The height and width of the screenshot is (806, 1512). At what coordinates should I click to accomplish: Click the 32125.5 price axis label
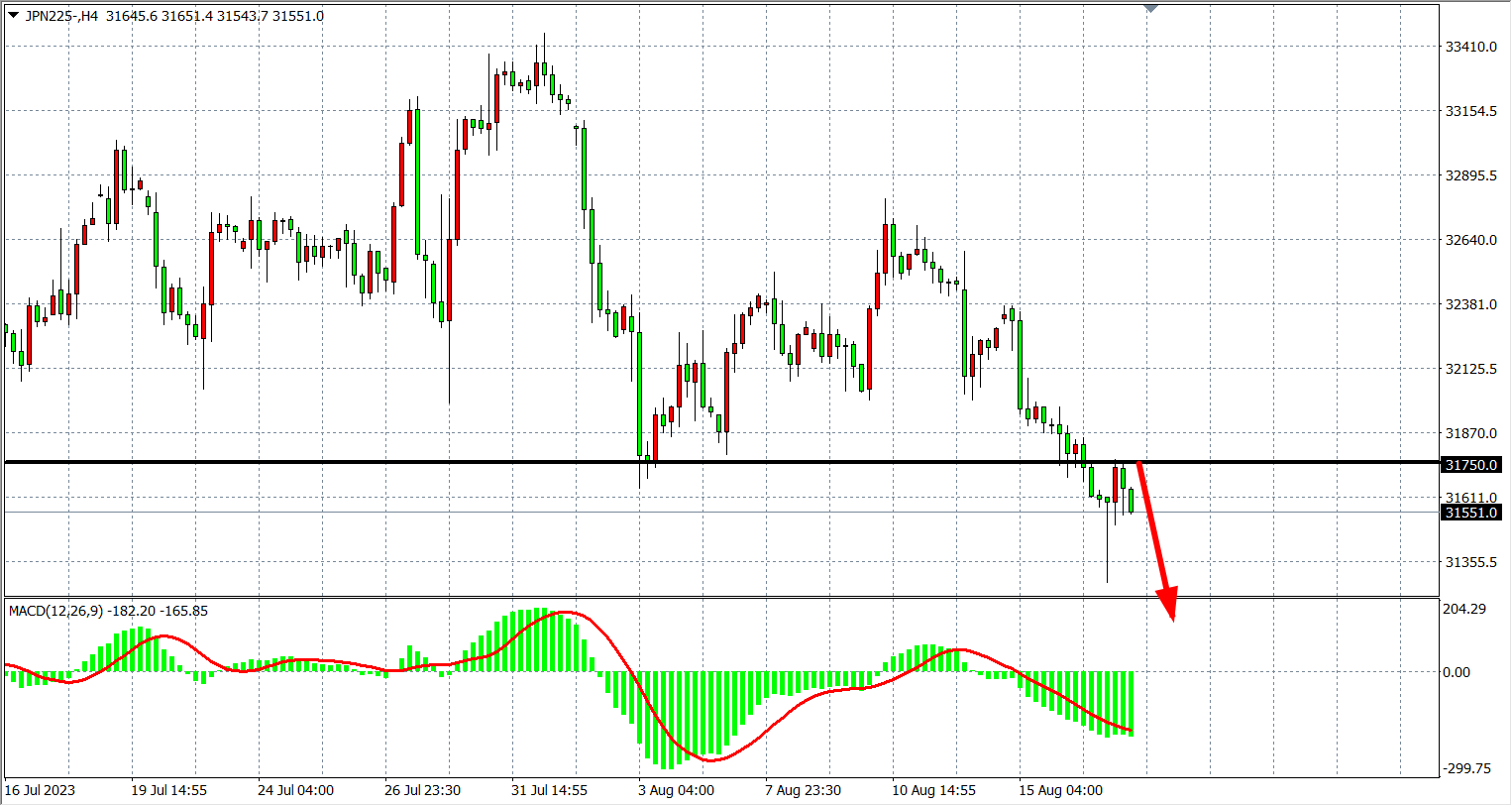pyautogui.click(x=1470, y=369)
